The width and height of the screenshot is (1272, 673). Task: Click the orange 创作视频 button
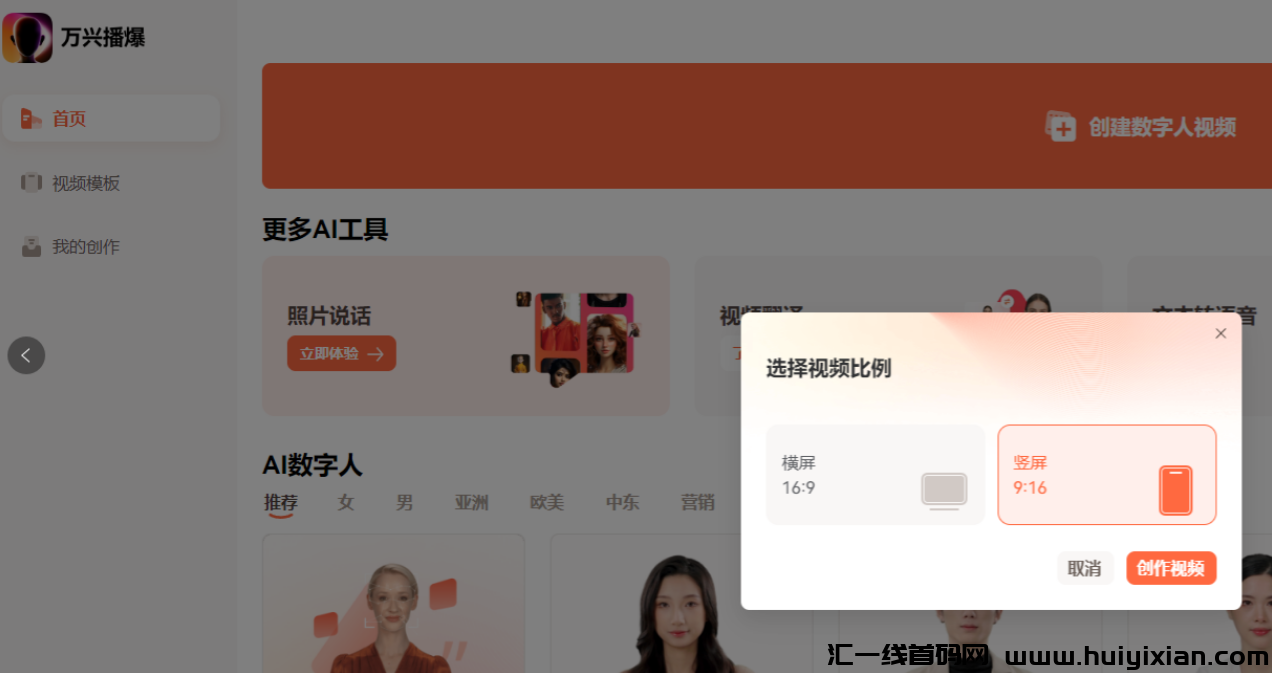1171,567
